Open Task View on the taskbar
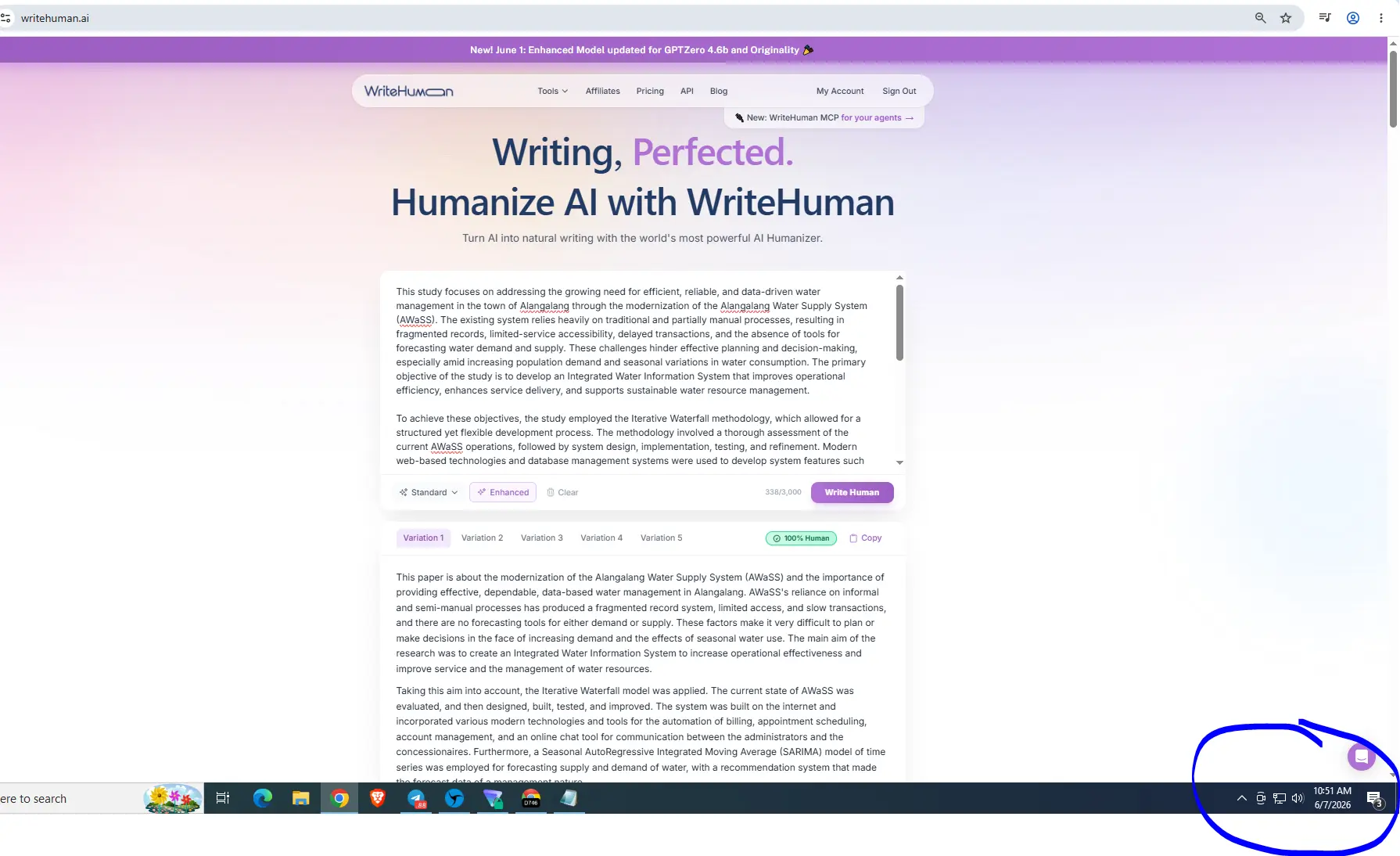This screenshot has height=856, width=1400. pyautogui.click(x=223, y=798)
